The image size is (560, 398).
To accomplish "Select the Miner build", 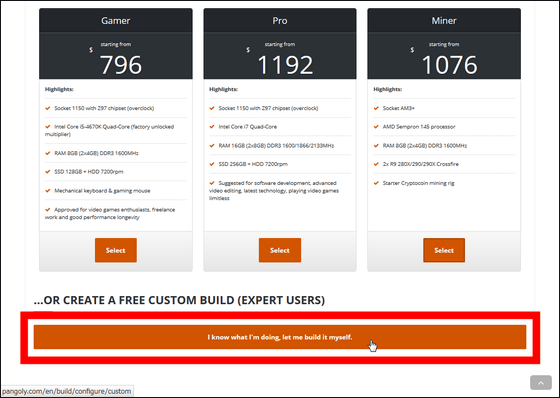I will click(444, 250).
